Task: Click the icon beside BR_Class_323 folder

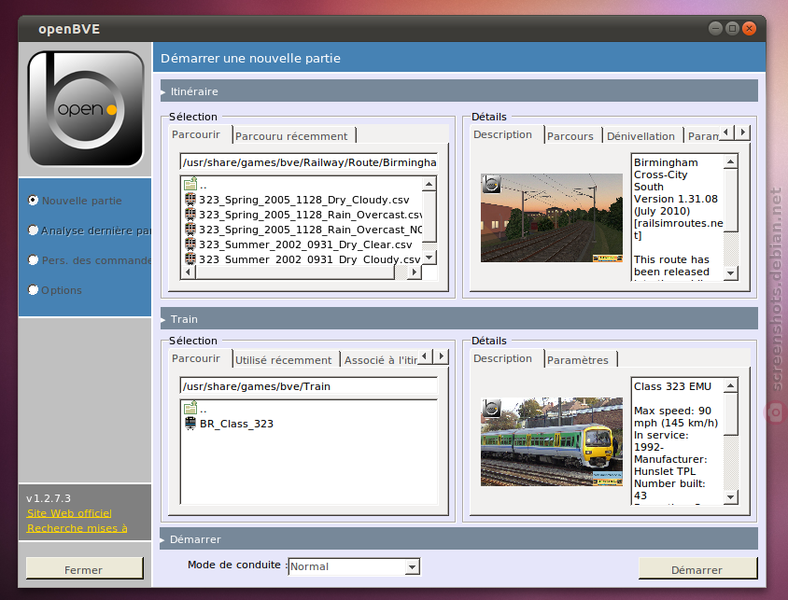Action: 190,423
